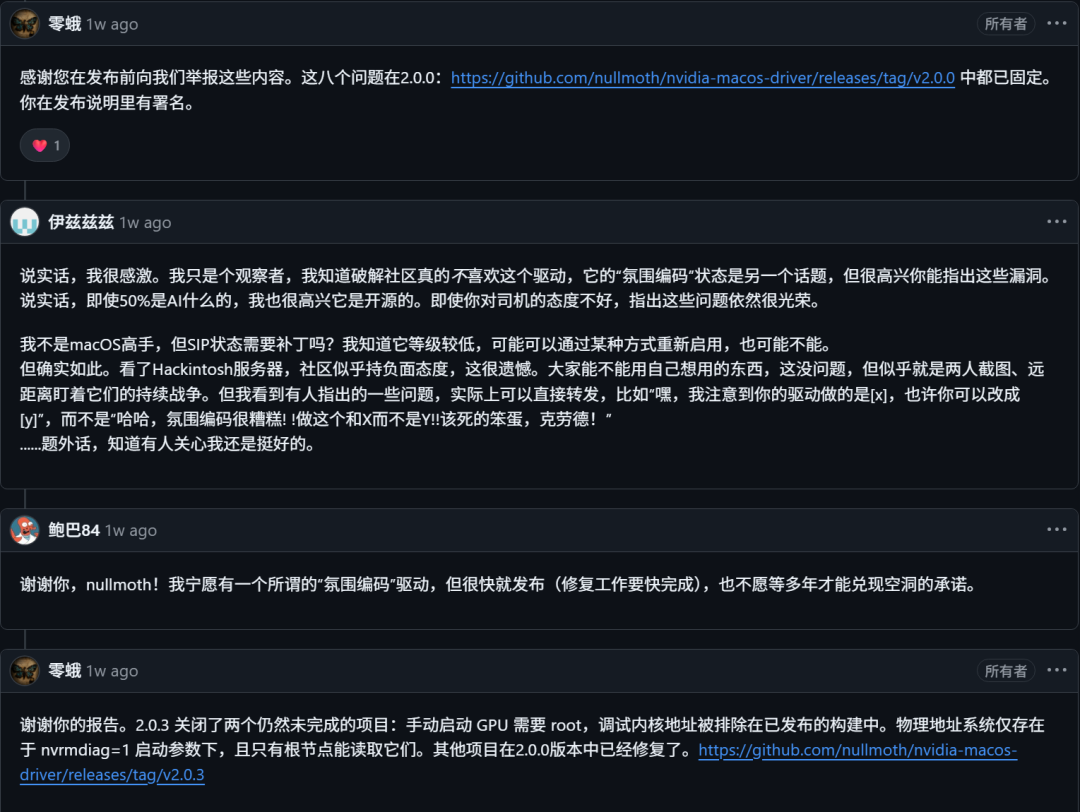Open 零蛾's avatar on the first comment
Image resolution: width=1080 pixels, height=812 pixels.
(x=25, y=23)
